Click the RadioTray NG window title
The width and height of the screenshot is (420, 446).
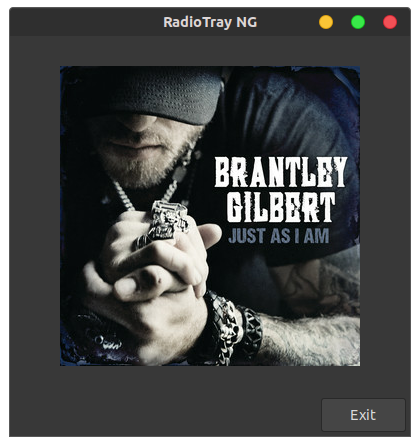(210, 22)
